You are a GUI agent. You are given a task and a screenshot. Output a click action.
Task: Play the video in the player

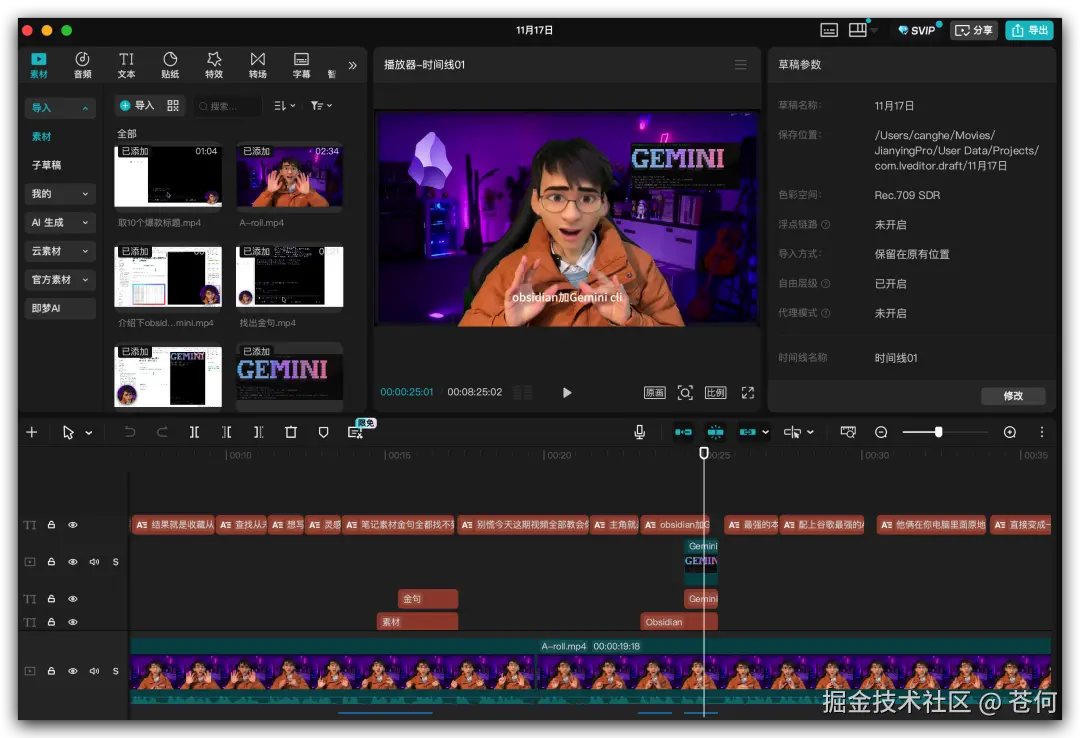[567, 393]
